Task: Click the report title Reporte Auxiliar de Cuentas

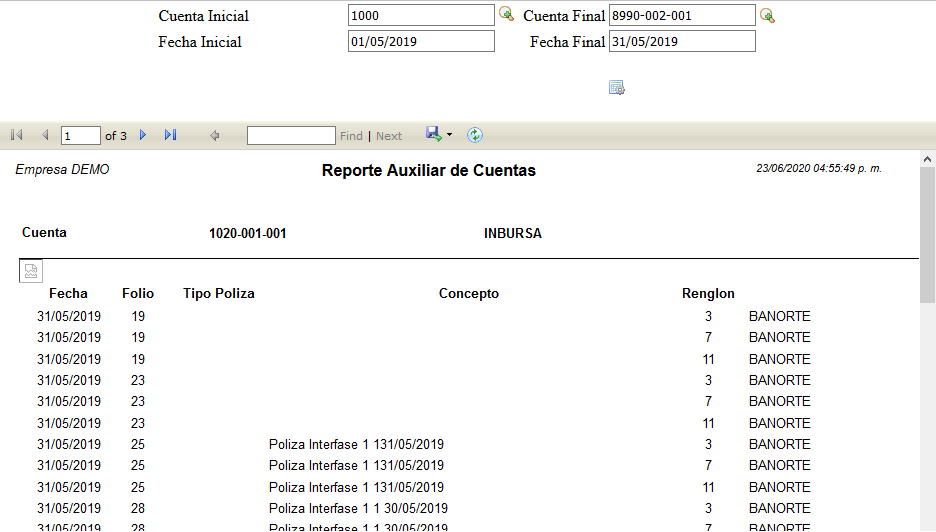Action: pyautogui.click(x=429, y=170)
